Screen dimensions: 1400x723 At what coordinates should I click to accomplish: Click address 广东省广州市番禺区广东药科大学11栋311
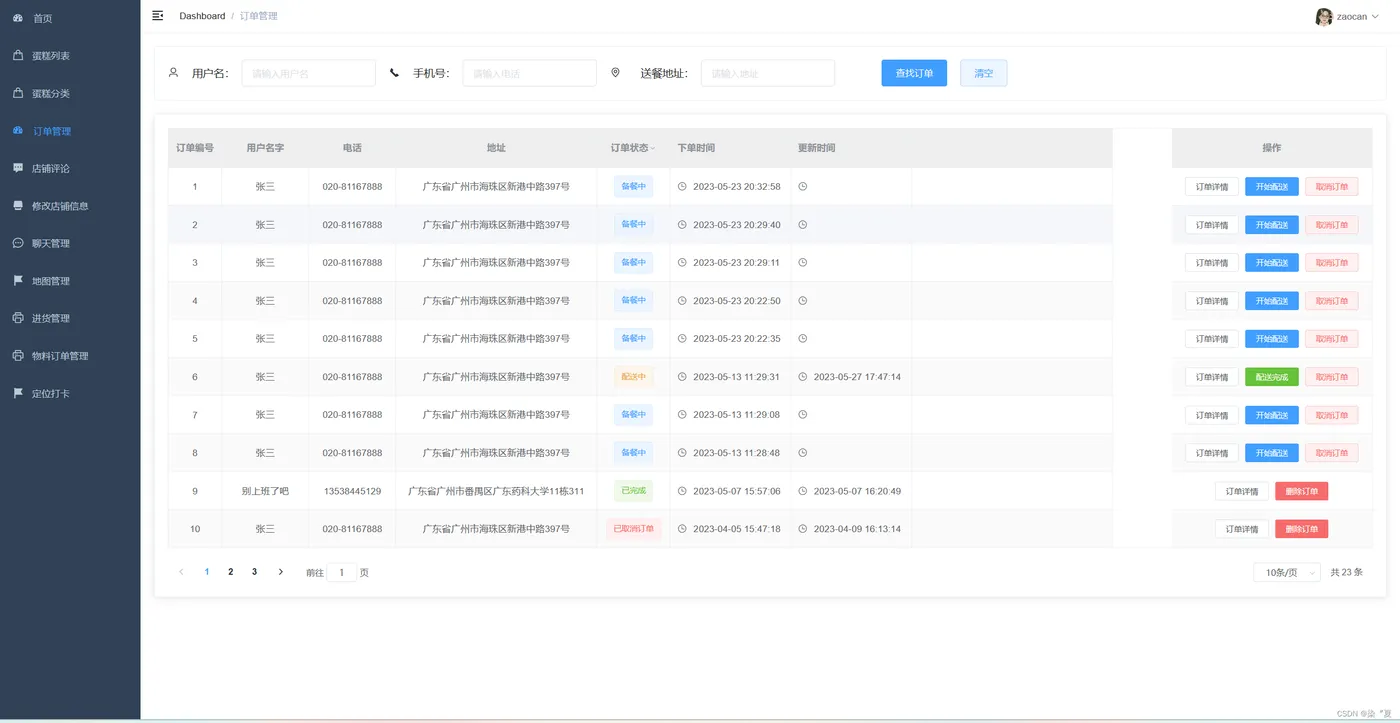pyautogui.click(x=496, y=491)
